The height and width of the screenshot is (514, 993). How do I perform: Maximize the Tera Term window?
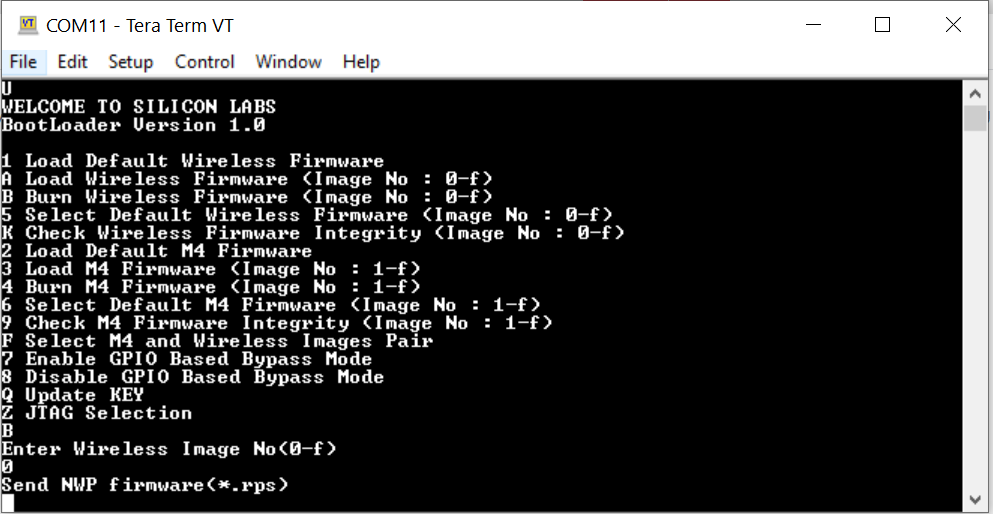pyautogui.click(x=882, y=25)
